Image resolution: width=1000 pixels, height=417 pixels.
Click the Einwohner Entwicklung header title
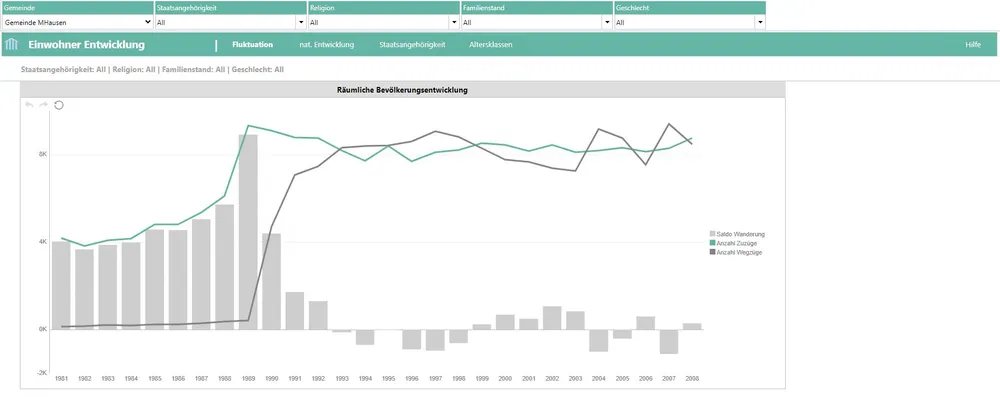point(86,45)
